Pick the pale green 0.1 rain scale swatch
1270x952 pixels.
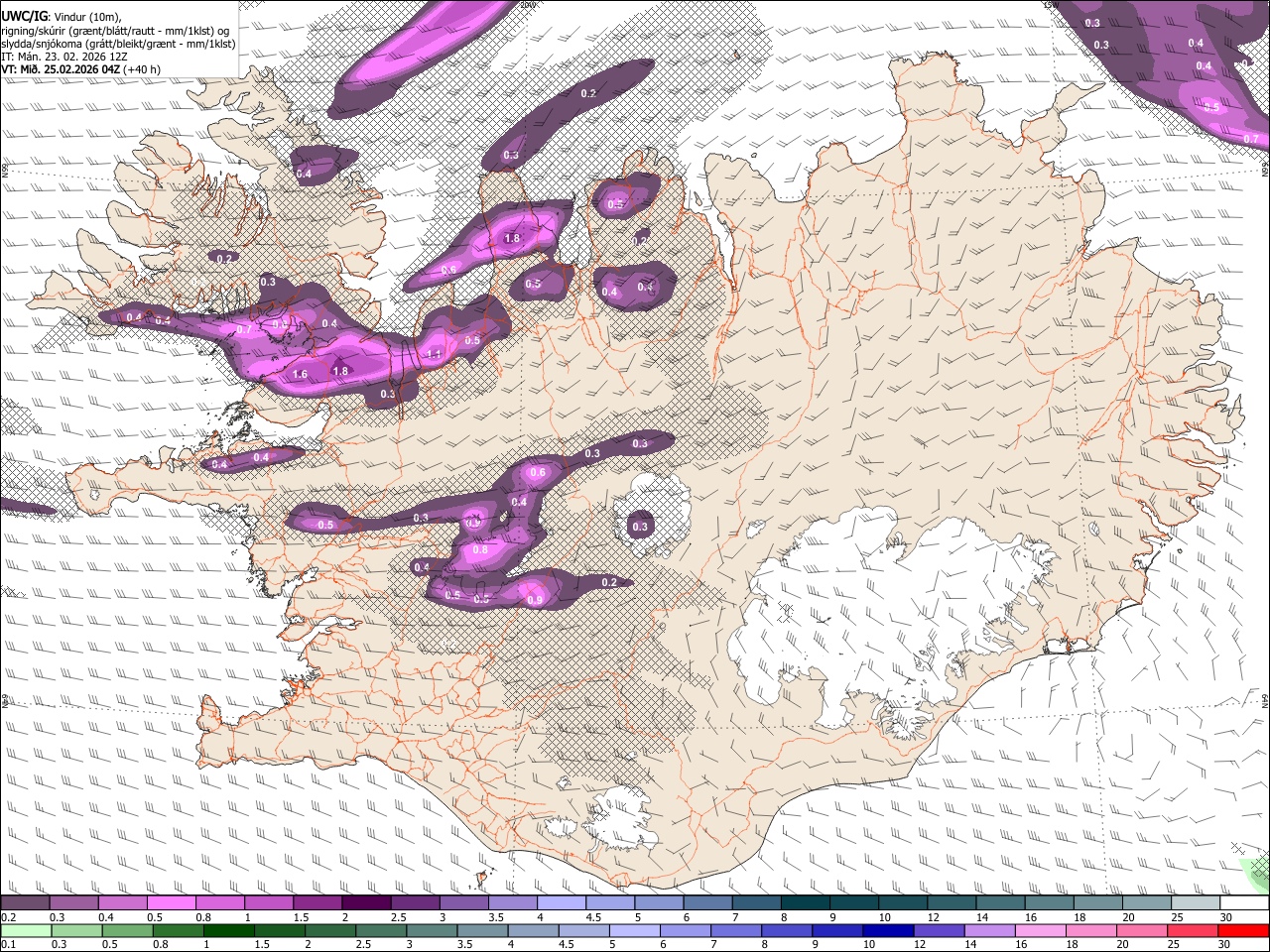pyautogui.click(x=25, y=930)
